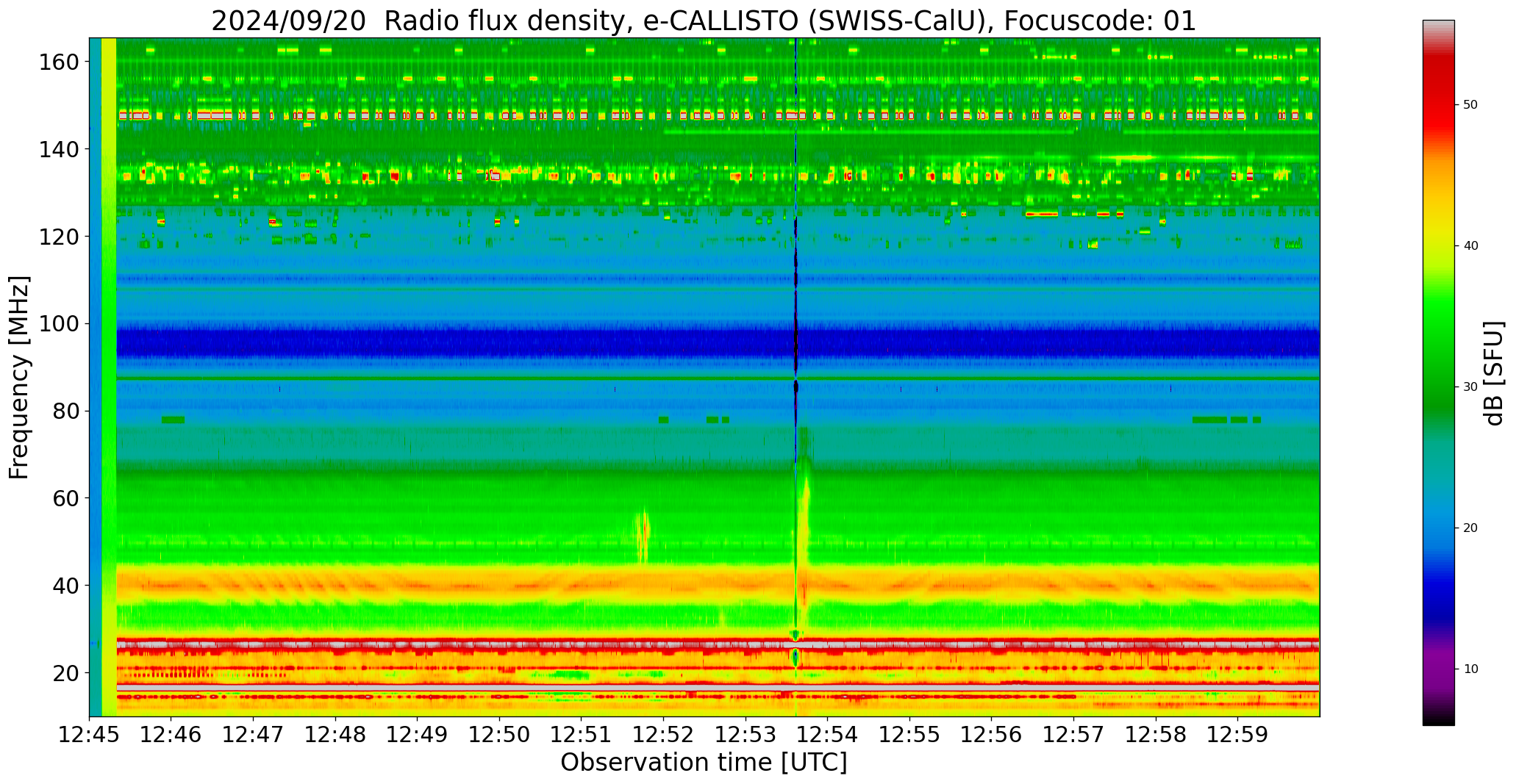Select the 12:53 time tick label

coord(746,735)
